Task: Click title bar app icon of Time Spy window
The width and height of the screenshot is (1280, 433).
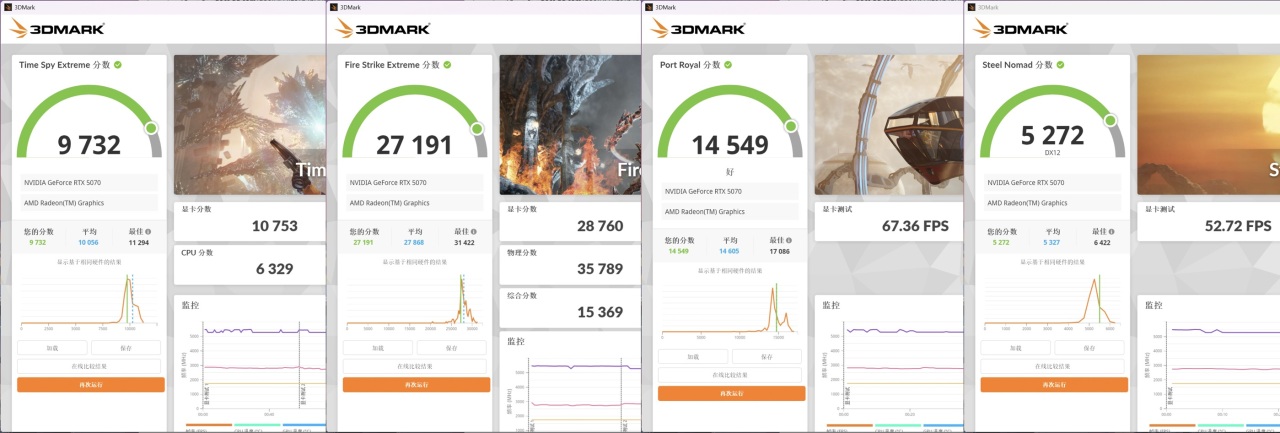Action: pos(7,7)
